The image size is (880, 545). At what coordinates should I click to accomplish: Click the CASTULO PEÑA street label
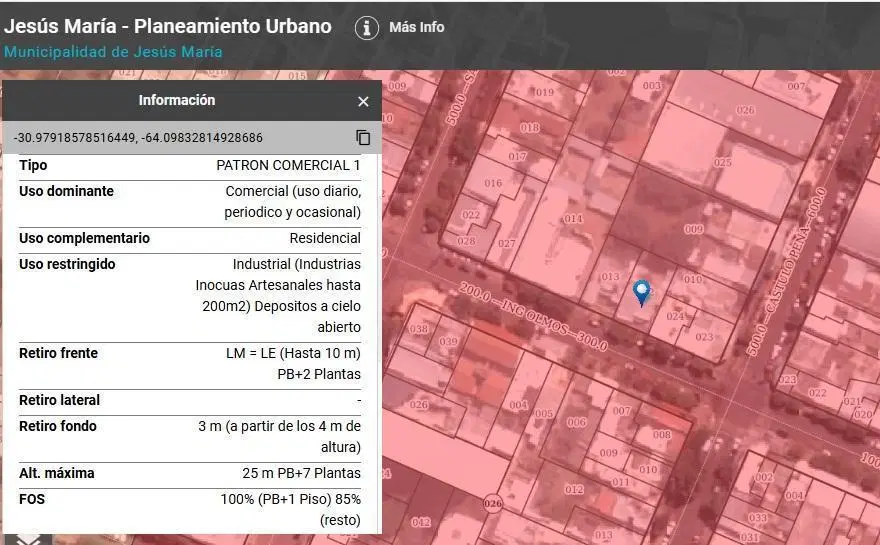[x=787, y=271]
